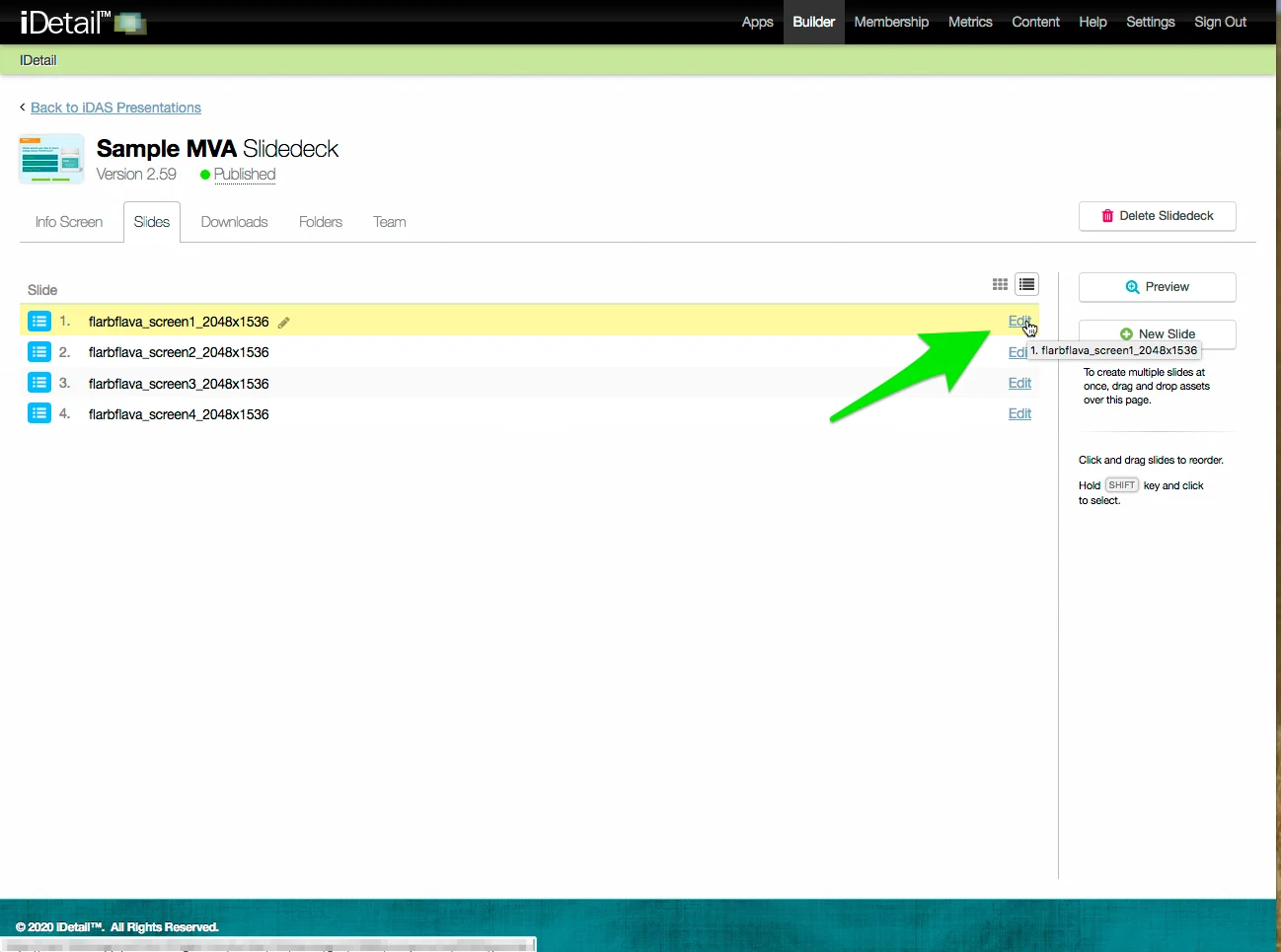The width and height of the screenshot is (1281, 952).
Task: Click the list icon for flarbflava_screen4
Action: (39, 413)
